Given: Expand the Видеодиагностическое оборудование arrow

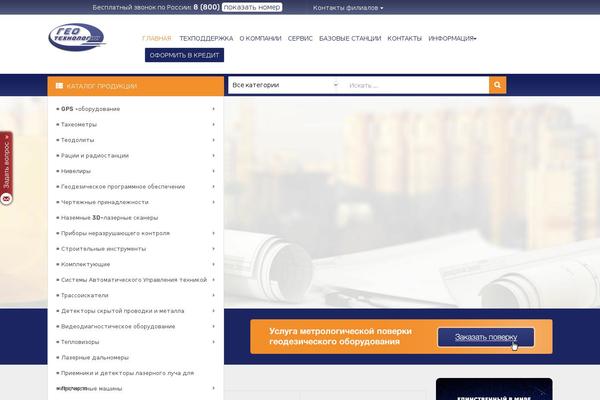Looking at the screenshot, I should point(214,327).
